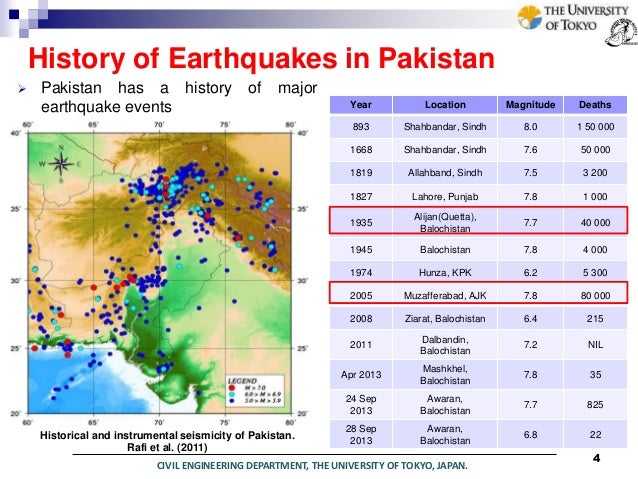Click the year cell "1945"
Screen dimensions: 638x479
[x=361, y=249]
